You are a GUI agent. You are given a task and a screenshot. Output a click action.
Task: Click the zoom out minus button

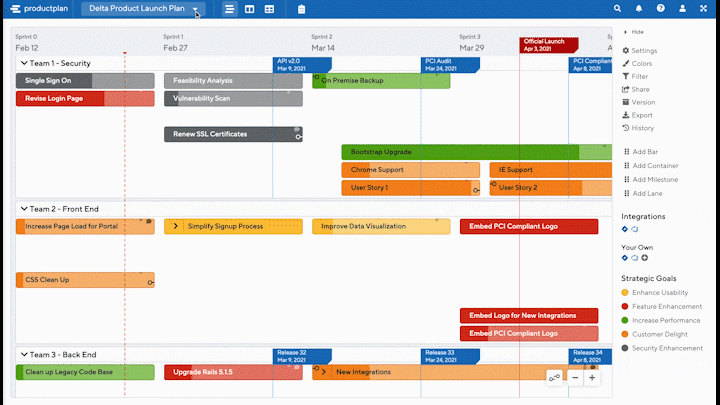(x=575, y=378)
